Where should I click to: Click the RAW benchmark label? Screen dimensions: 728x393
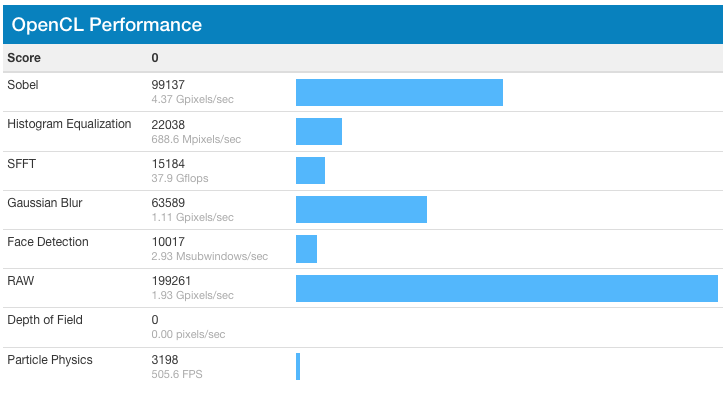coord(21,281)
